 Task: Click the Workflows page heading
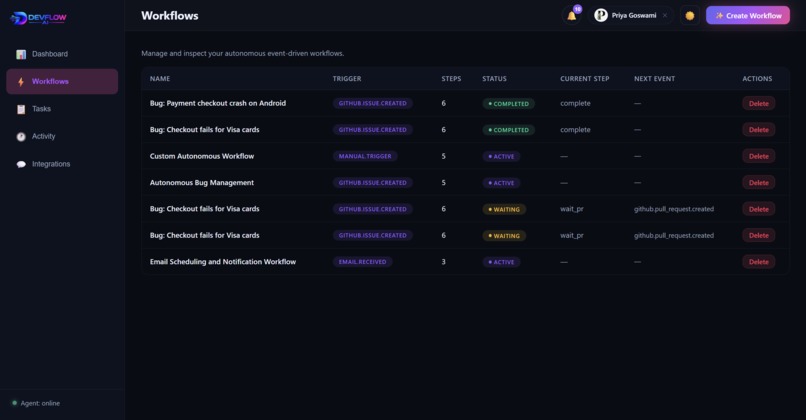tap(170, 16)
